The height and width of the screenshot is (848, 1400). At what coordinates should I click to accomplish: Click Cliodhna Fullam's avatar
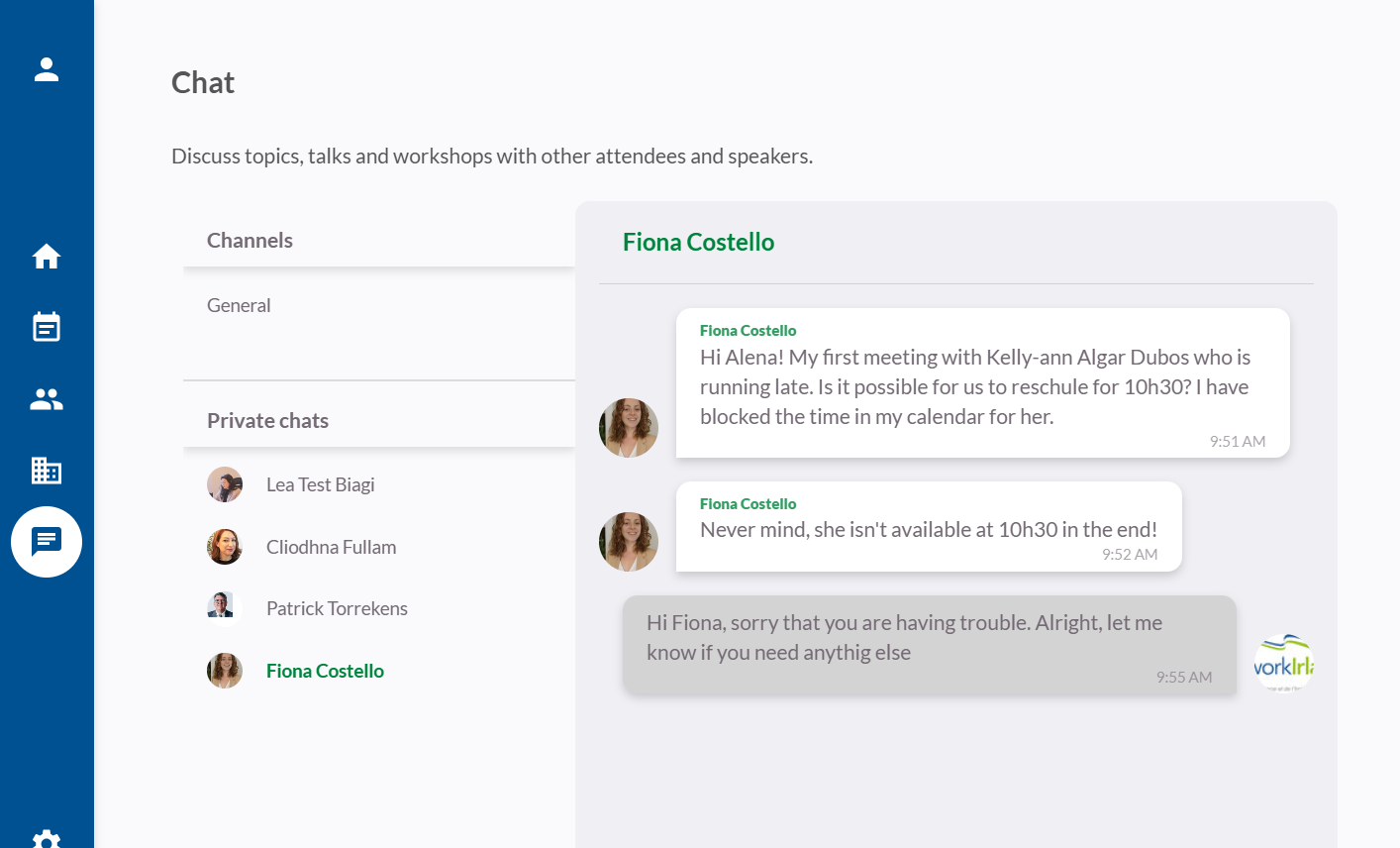click(225, 547)
